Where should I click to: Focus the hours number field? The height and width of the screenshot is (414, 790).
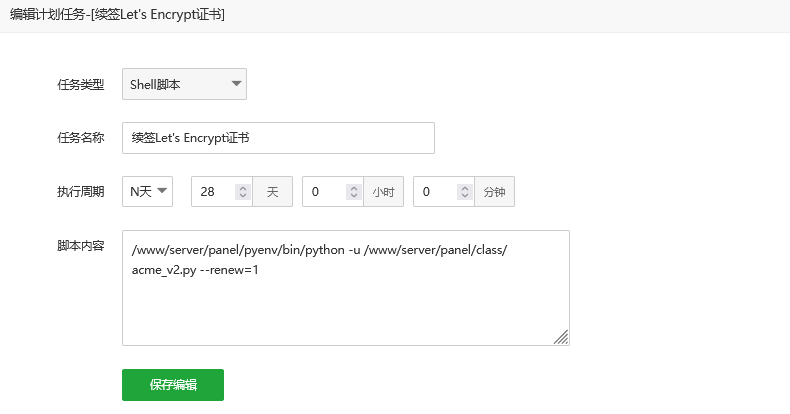[324, 191]
